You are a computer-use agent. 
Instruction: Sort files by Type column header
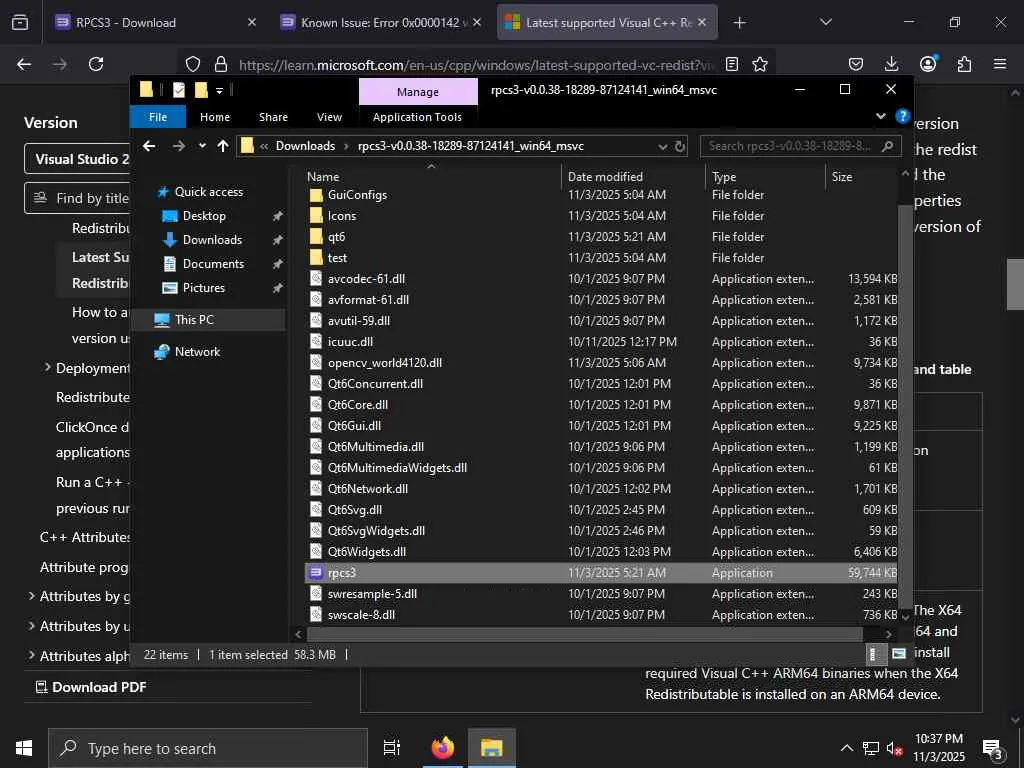(x=765, y=176)
